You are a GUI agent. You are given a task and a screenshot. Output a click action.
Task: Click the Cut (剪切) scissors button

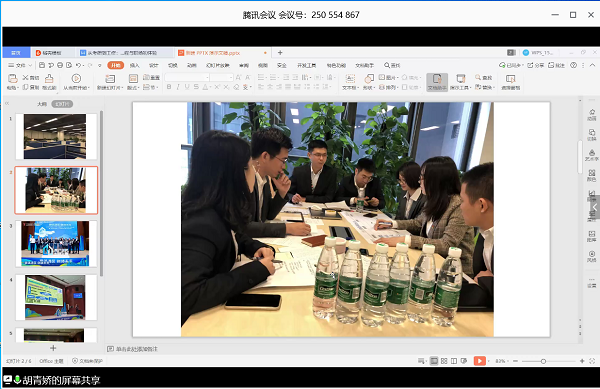31,78
